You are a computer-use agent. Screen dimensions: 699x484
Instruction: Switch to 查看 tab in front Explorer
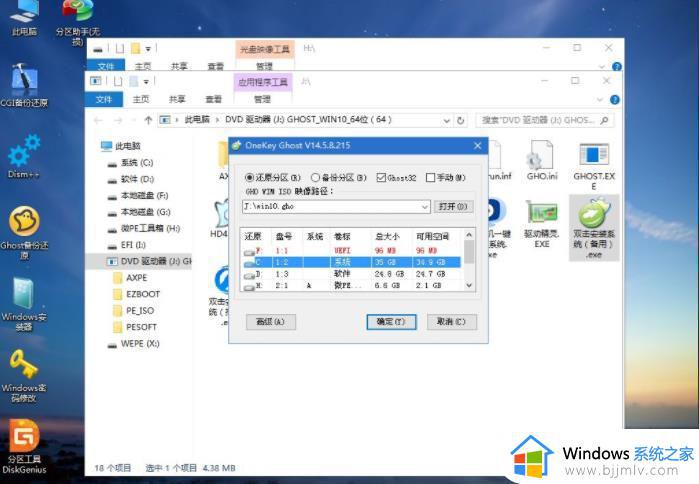[213, 99]
